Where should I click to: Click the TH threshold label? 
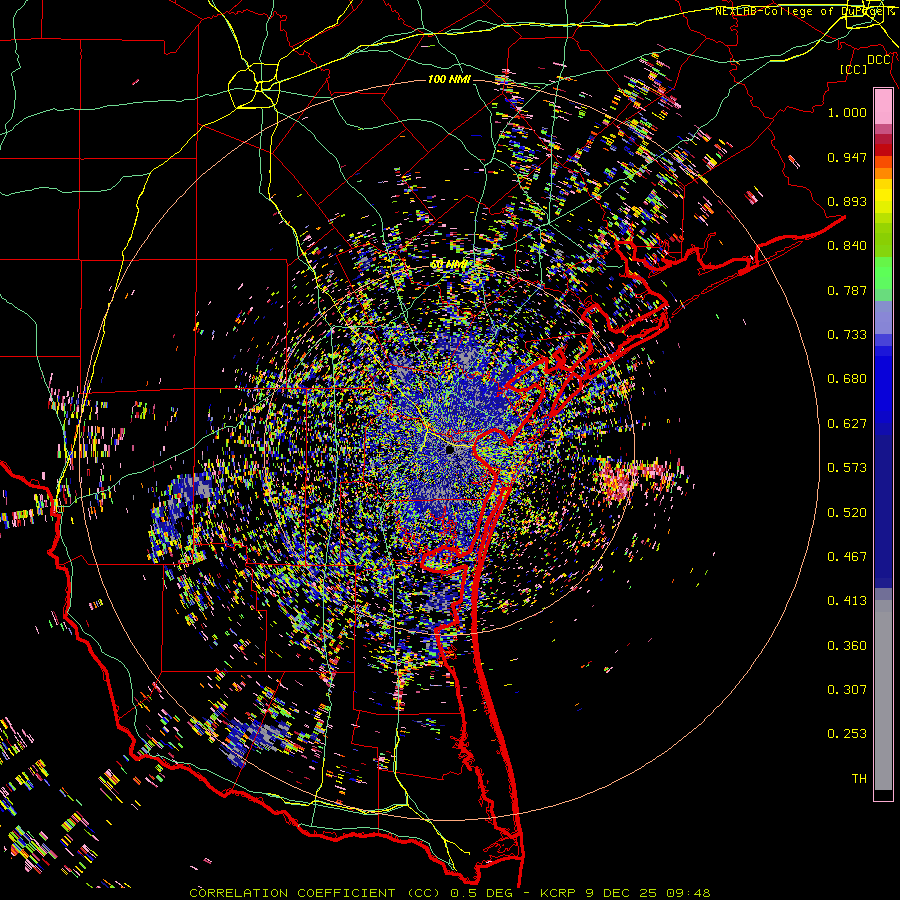859,779
